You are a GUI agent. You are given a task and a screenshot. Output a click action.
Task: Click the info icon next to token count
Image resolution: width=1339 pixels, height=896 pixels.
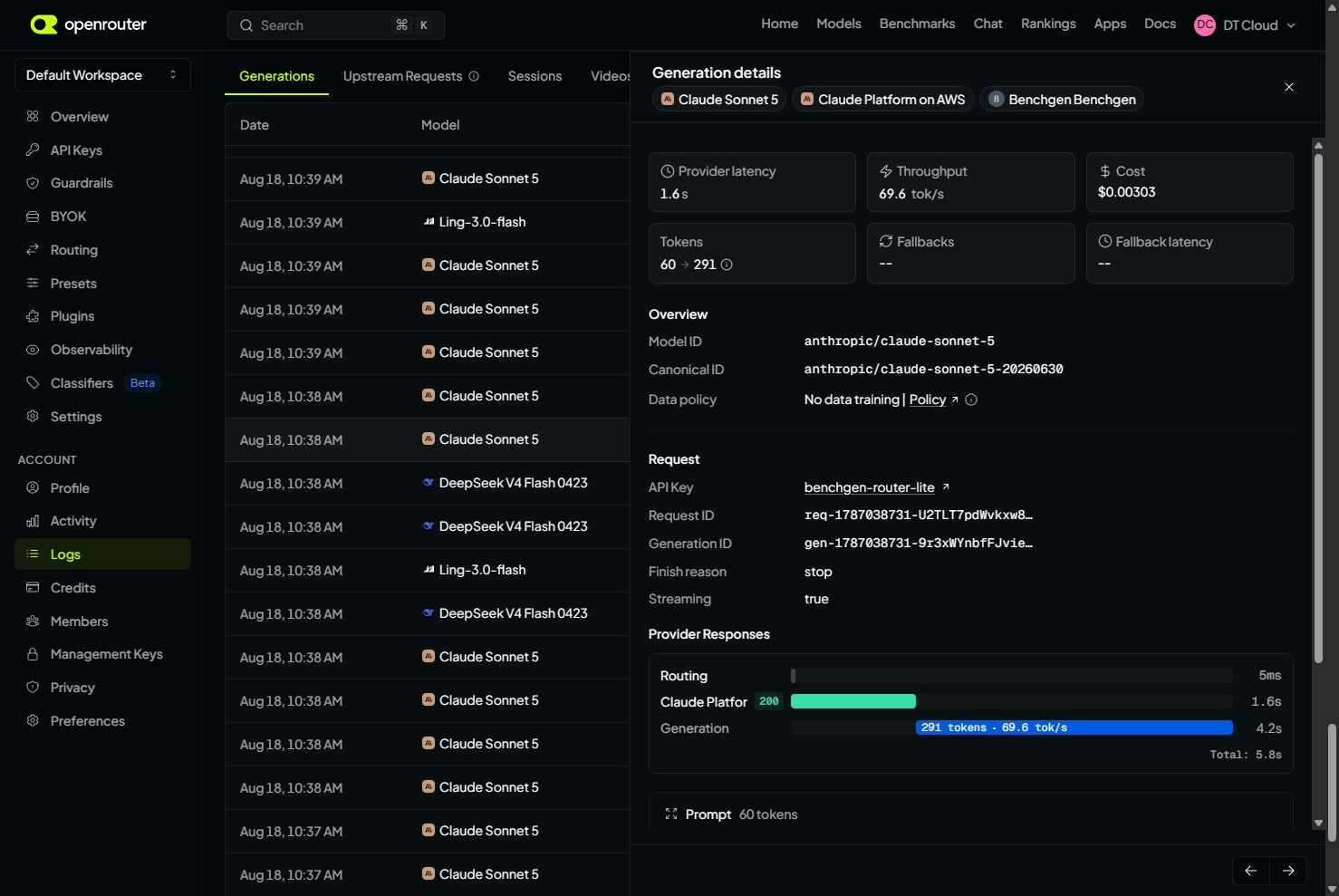point(727,265)
